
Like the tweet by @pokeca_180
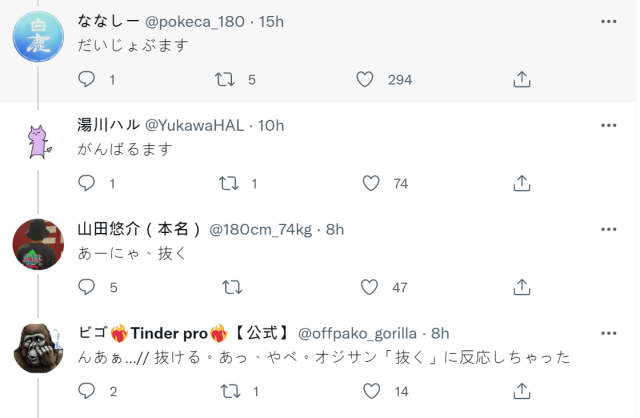365,79
